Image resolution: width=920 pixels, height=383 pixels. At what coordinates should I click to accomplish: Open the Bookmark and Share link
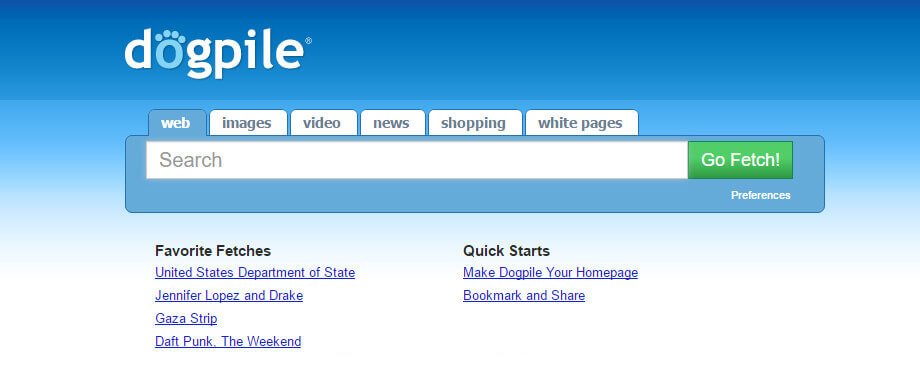524,296
